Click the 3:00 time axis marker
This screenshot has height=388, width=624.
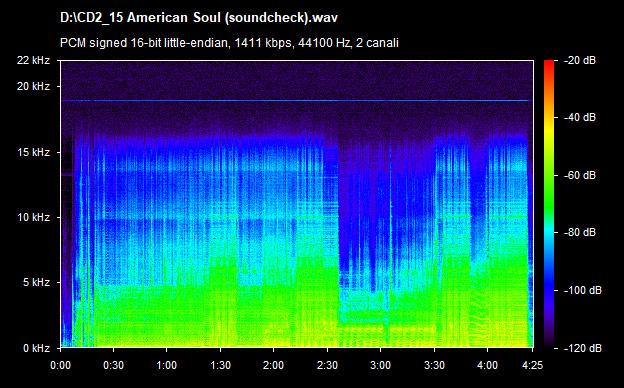tap(380, 365)
